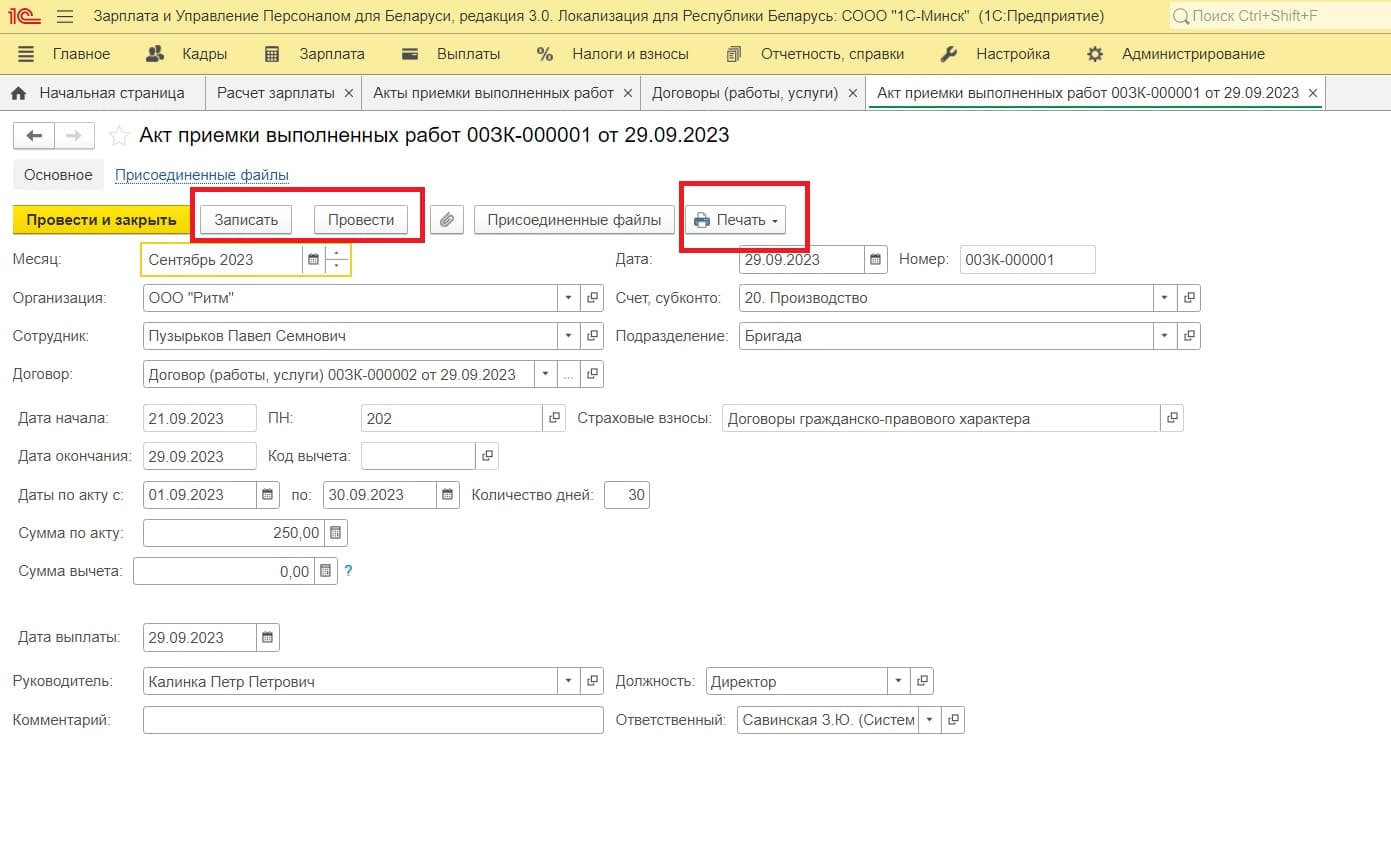Click into the Комментарий input field
The height and width of the screenshot is (868, 1391).
(373, 720)
